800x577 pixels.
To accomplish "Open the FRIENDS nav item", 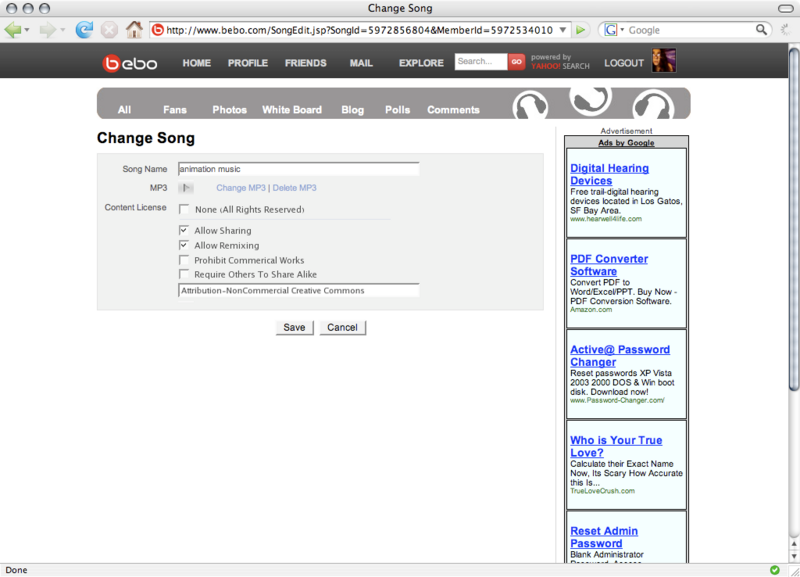I will click(306, 63).
